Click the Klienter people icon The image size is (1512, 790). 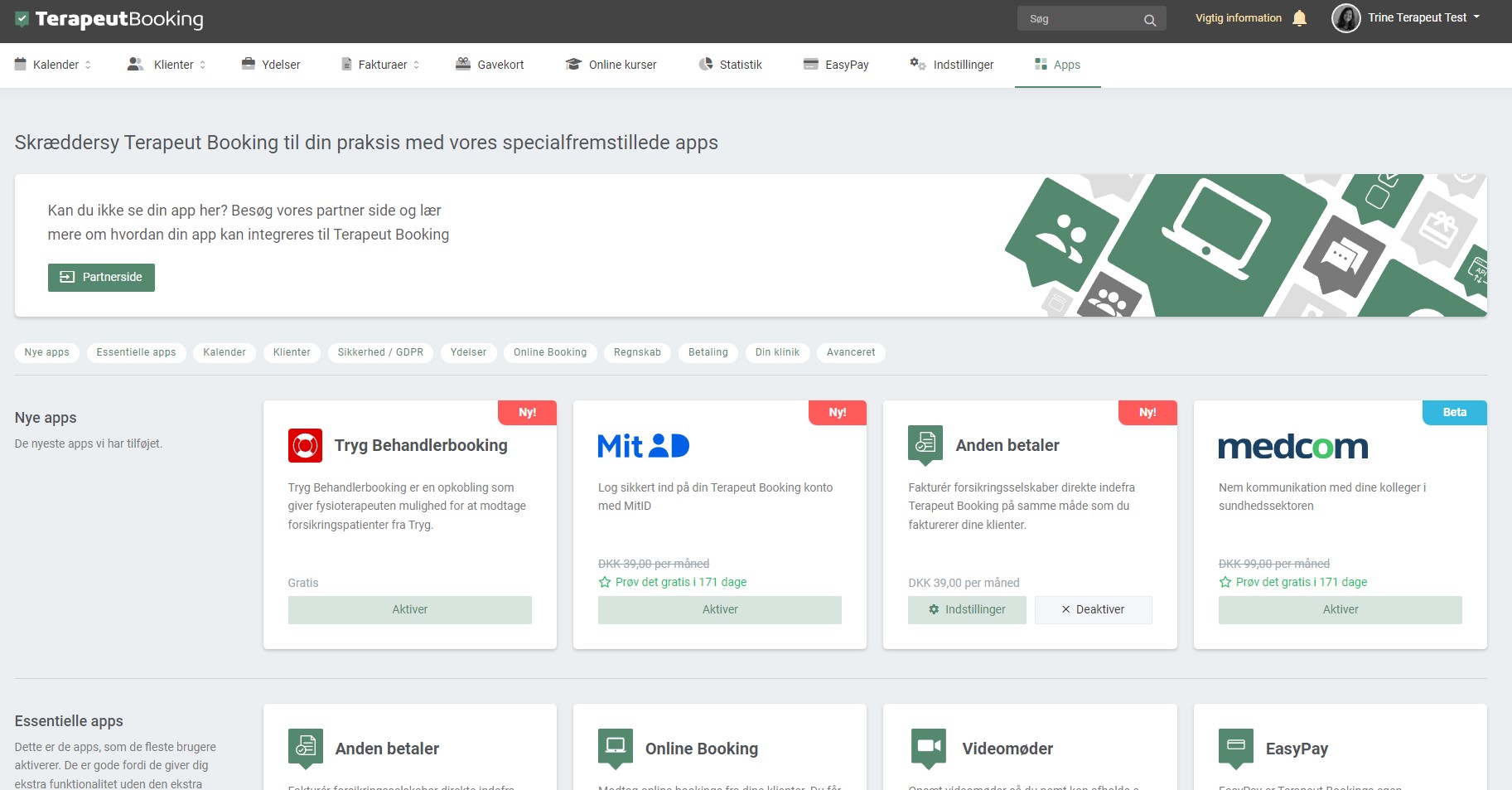pos(135,64)
